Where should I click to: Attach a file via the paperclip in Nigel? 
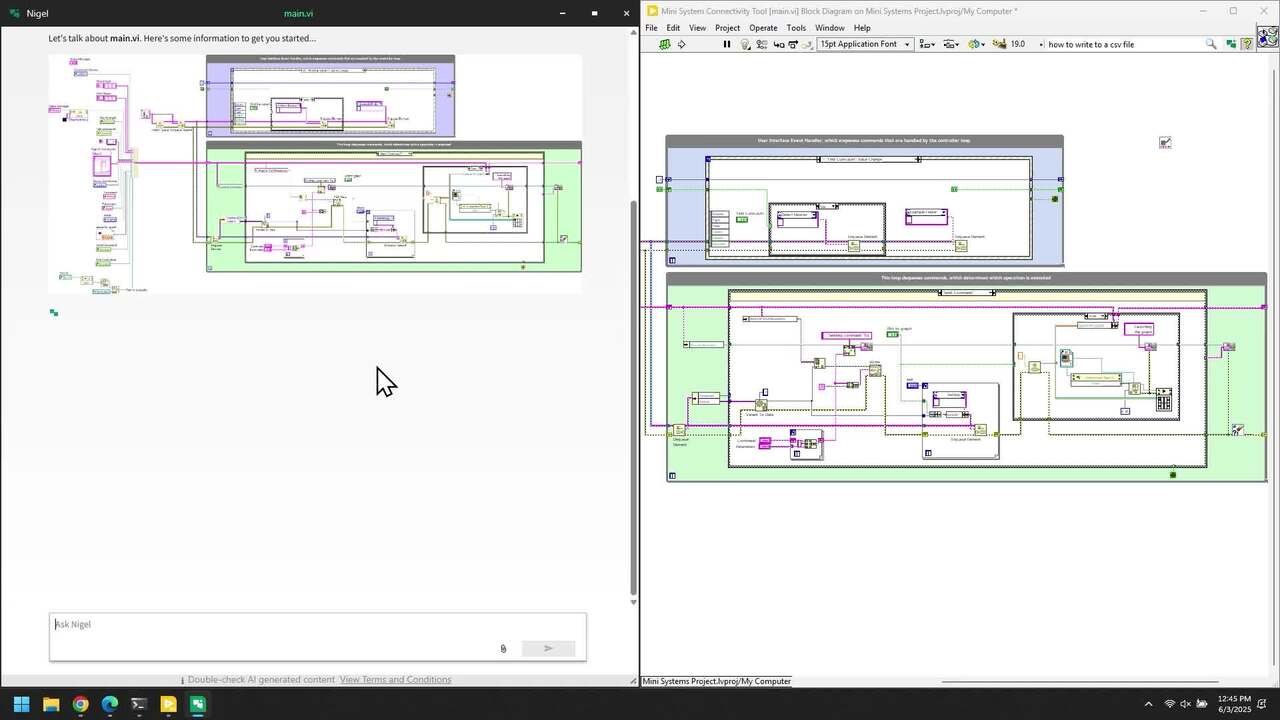click(503, 648)
